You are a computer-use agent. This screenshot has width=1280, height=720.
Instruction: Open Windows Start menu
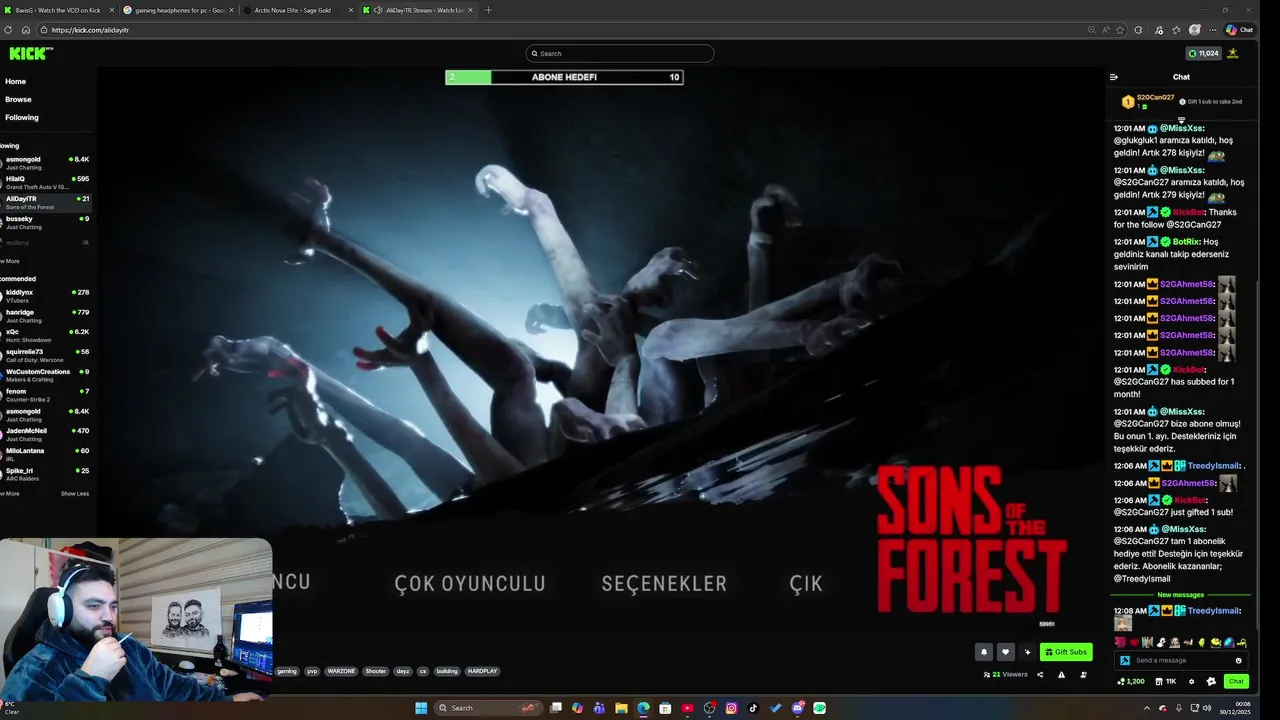click(x=421, y=708)
